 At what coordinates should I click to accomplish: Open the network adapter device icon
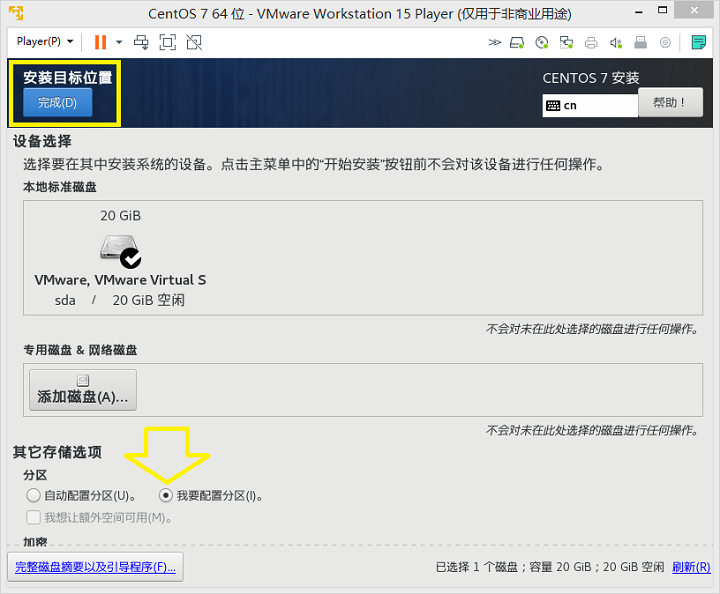coord(566,43)
